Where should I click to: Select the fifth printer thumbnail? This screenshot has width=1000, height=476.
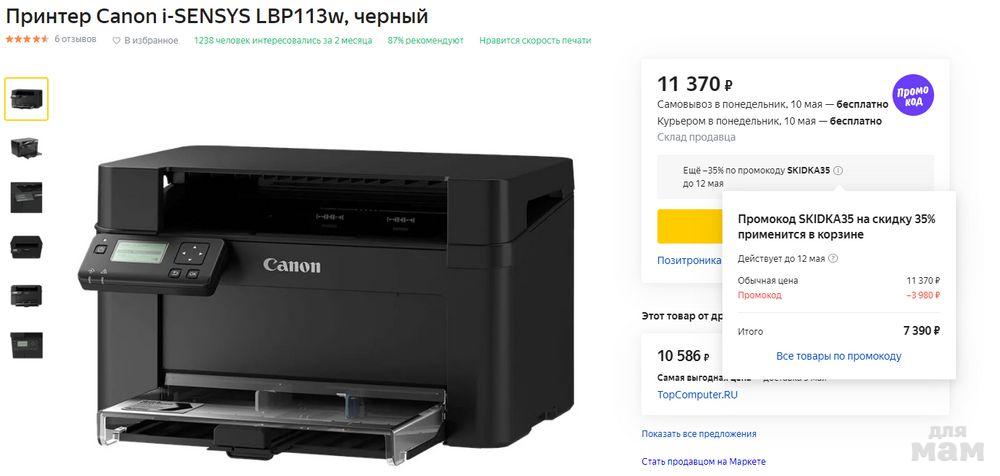click(x=26, y=295)
